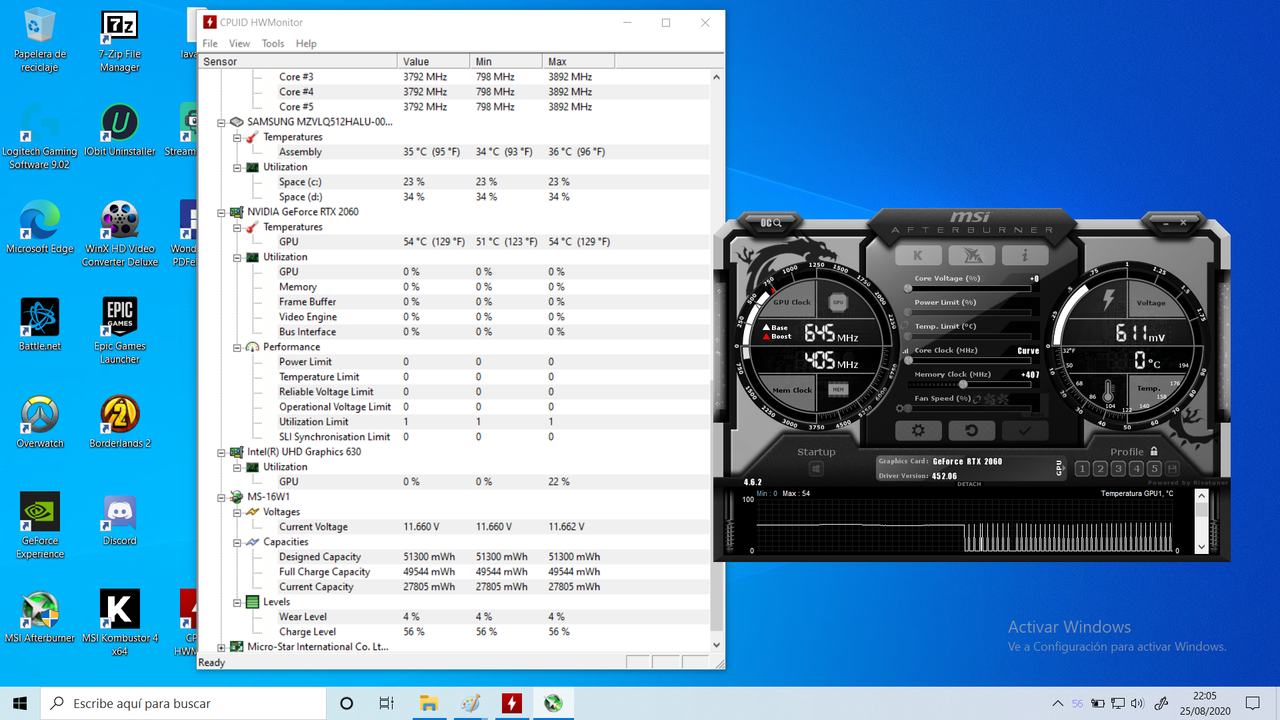Viewport: 1280px width, 720px height.
Task: Open the Windows Start menu
Action: click(x=20, y=703)
